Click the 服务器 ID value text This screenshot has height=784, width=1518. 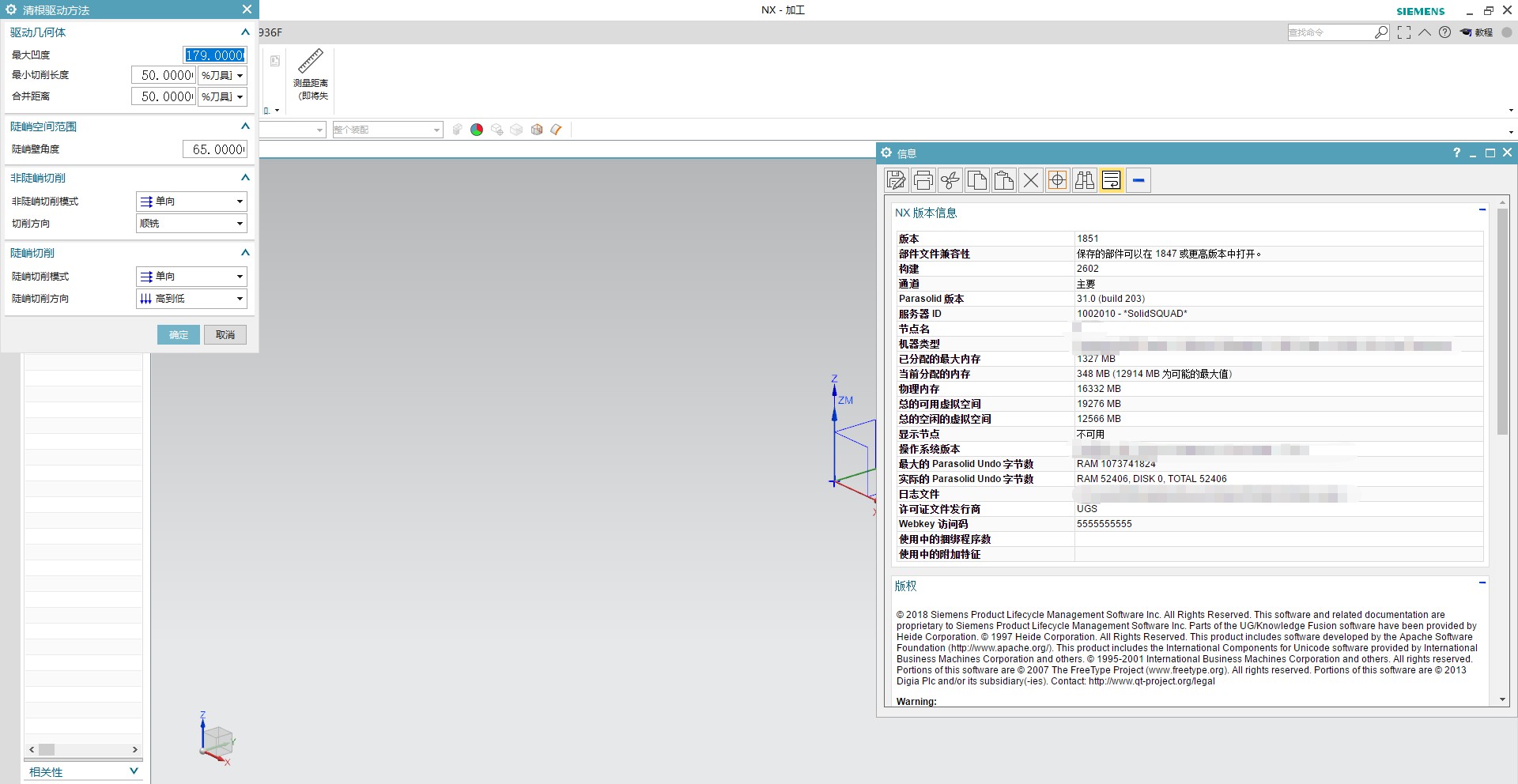coord(1132,314)
